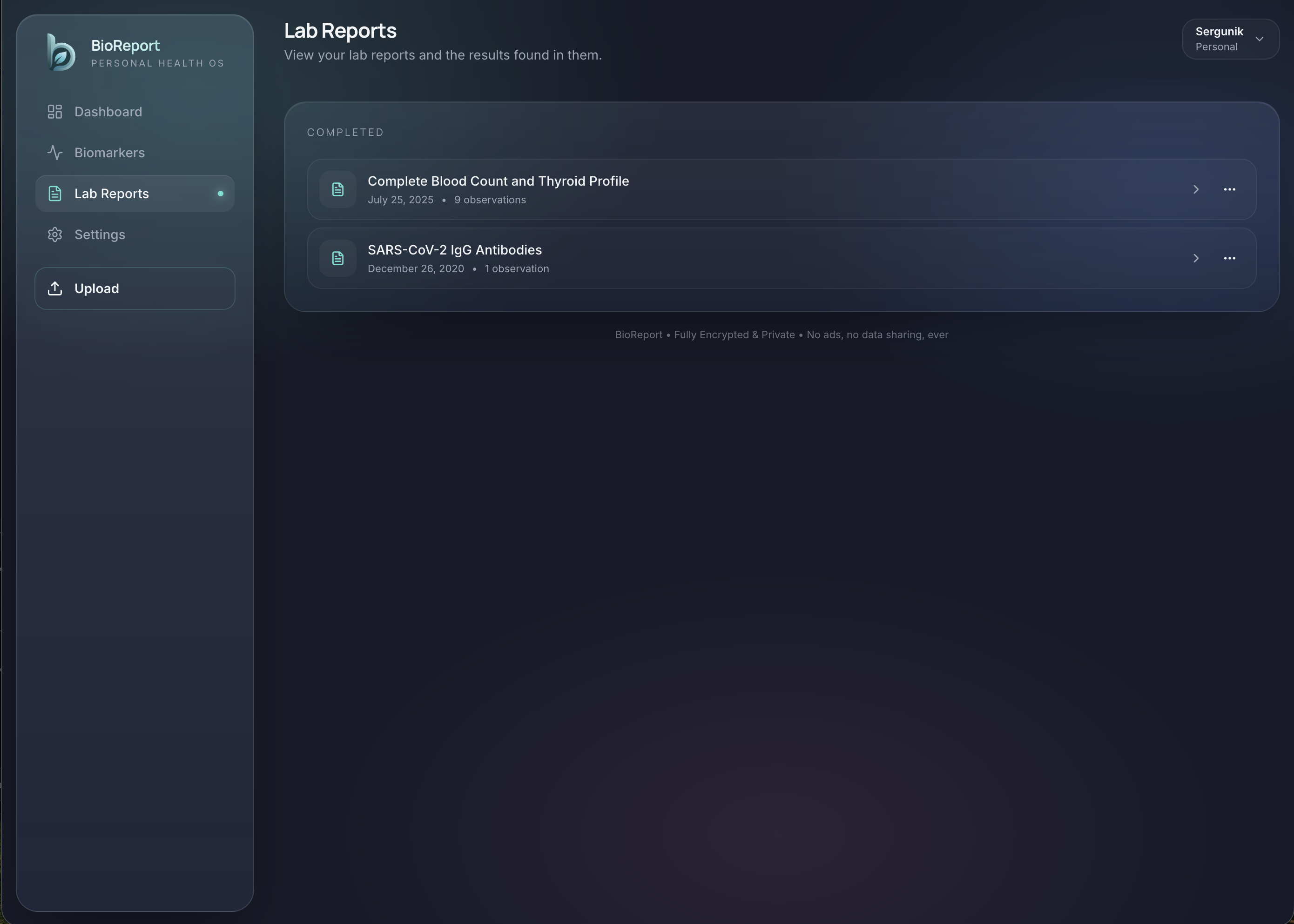1294x924 pixels.
Task: Click document icon of SARS-CoV-2 IgG Antibodies report
Action: coord(337,258)
